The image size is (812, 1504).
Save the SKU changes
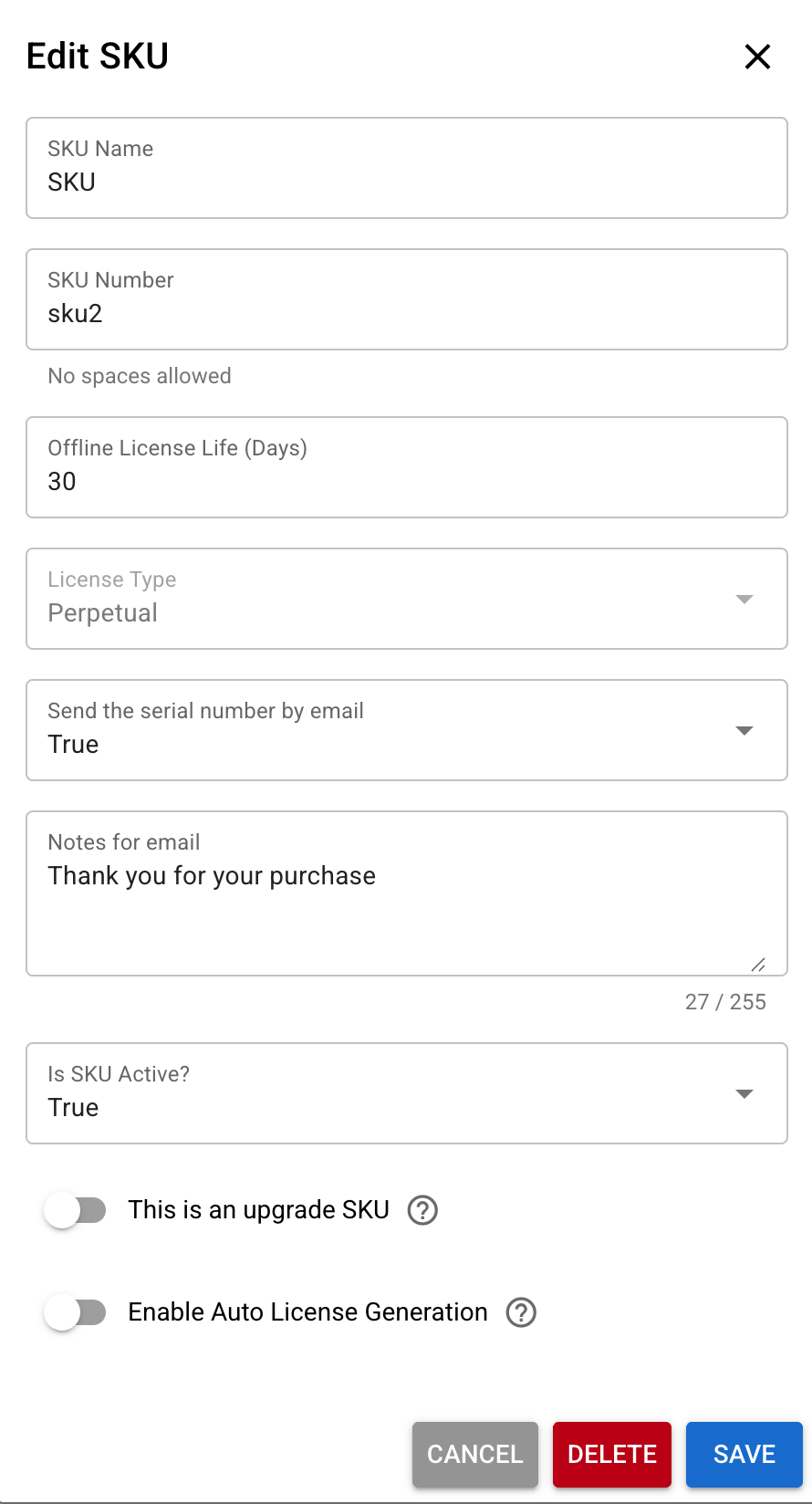tap(744, 1454)
